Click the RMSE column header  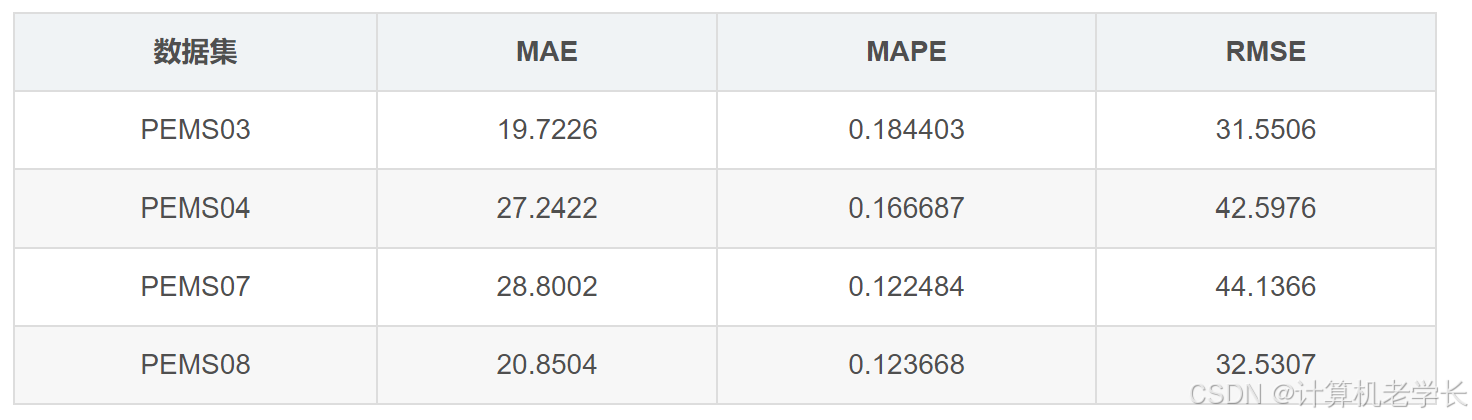pyautogui.click(x=1266, y=52)
